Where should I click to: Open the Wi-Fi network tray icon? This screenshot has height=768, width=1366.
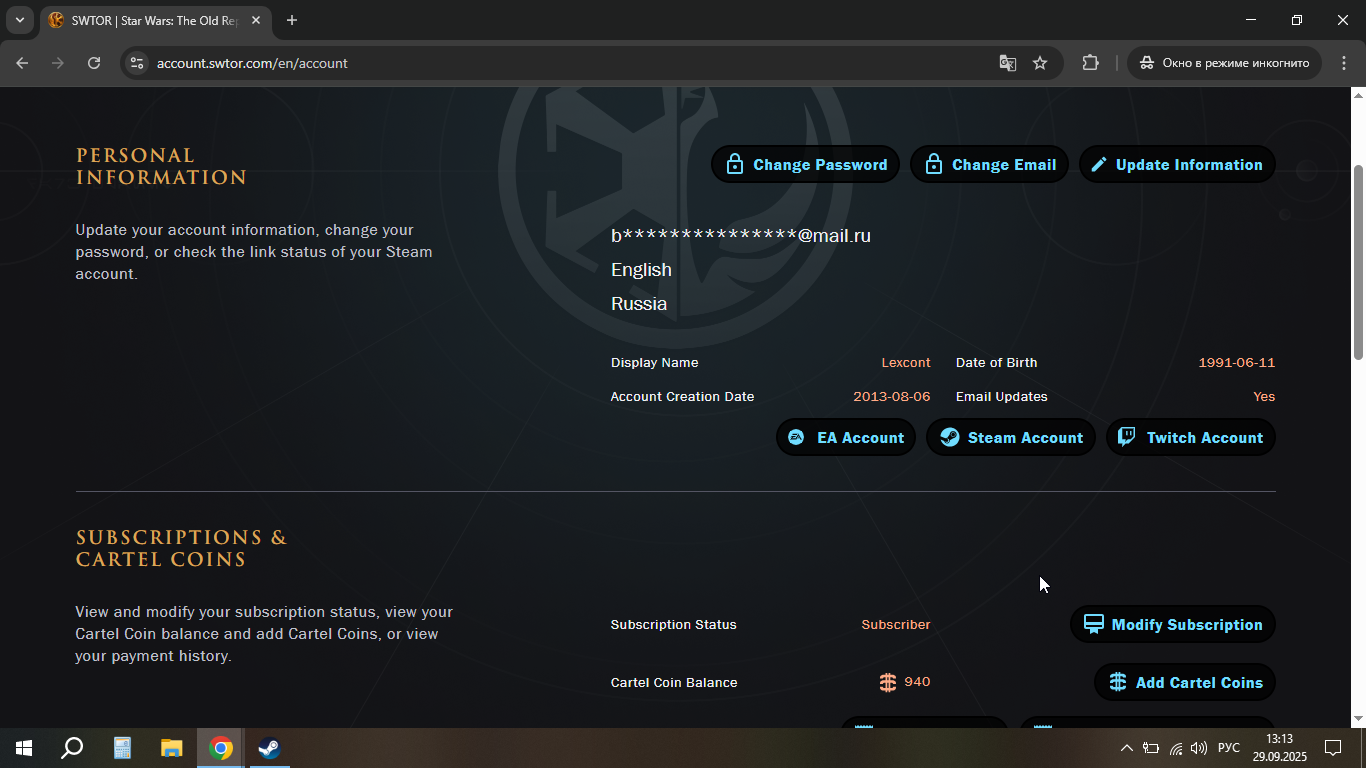click(x=1176, y=748)
